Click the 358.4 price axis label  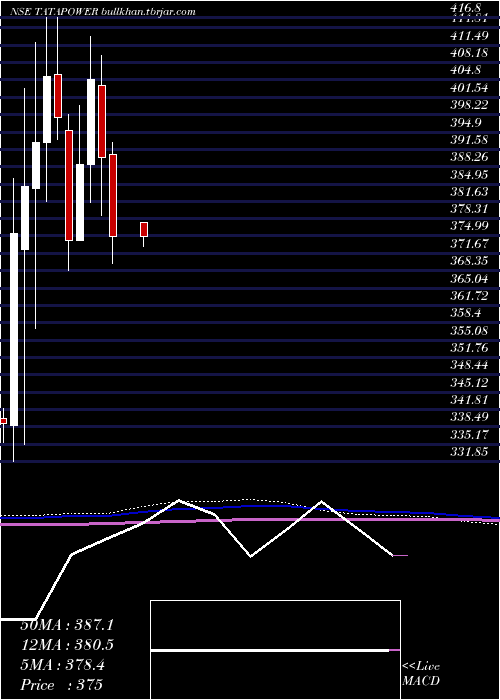point(466,313)
